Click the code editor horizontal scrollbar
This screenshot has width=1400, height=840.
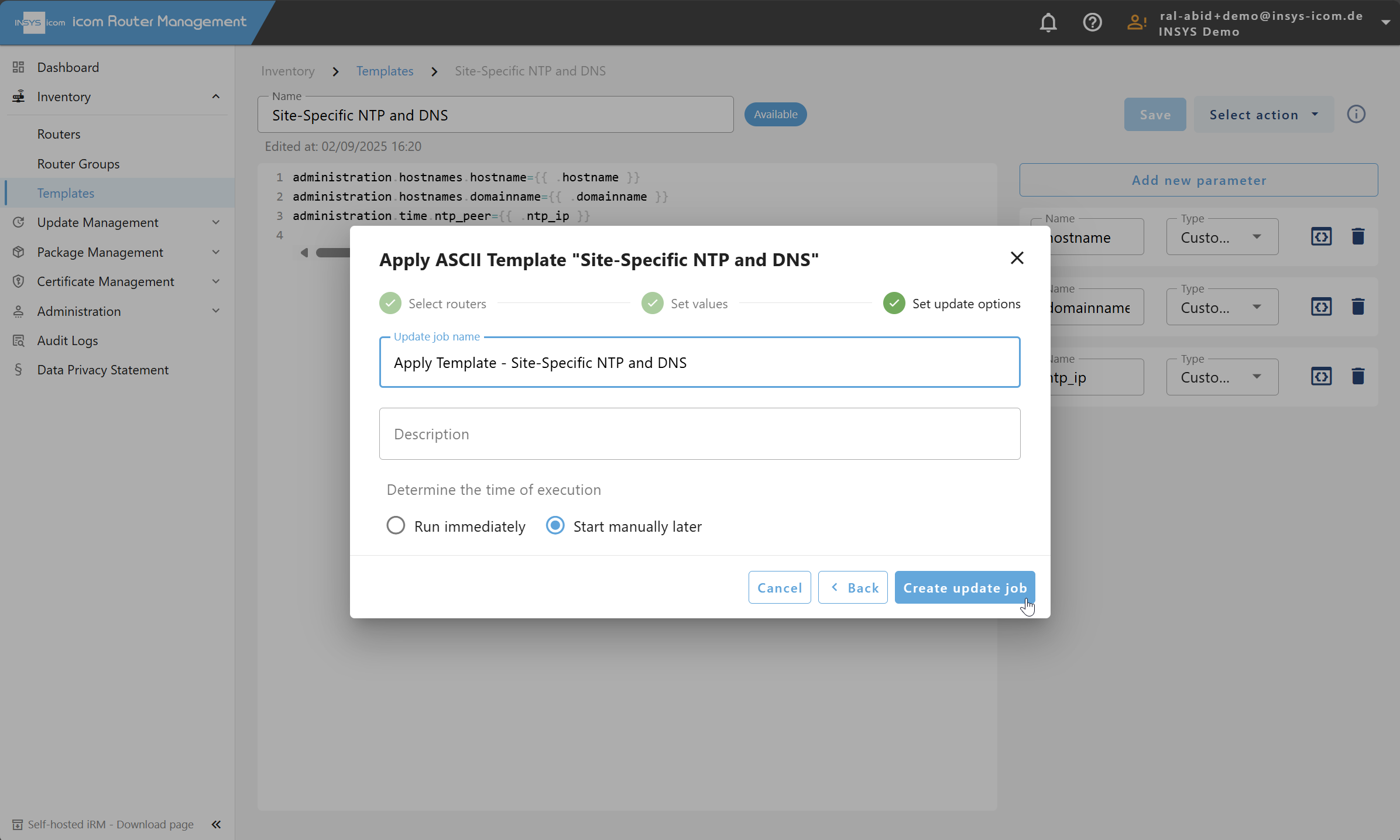tap(332, 253)
